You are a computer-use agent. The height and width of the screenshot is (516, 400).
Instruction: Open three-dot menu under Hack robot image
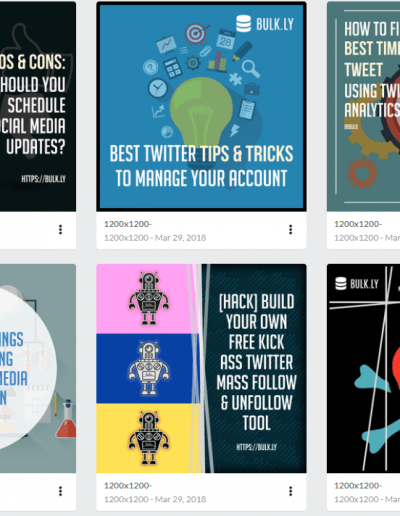coord(290,491)
